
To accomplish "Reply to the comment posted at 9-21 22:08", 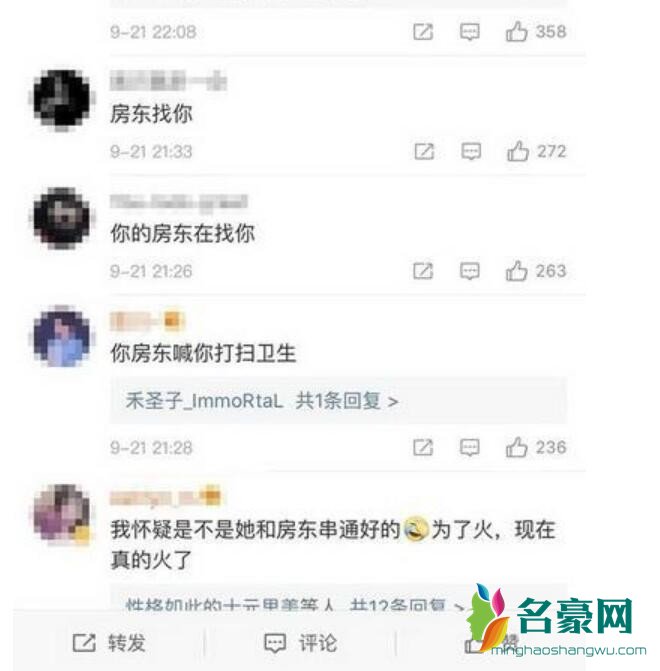I will click(470, 32).
